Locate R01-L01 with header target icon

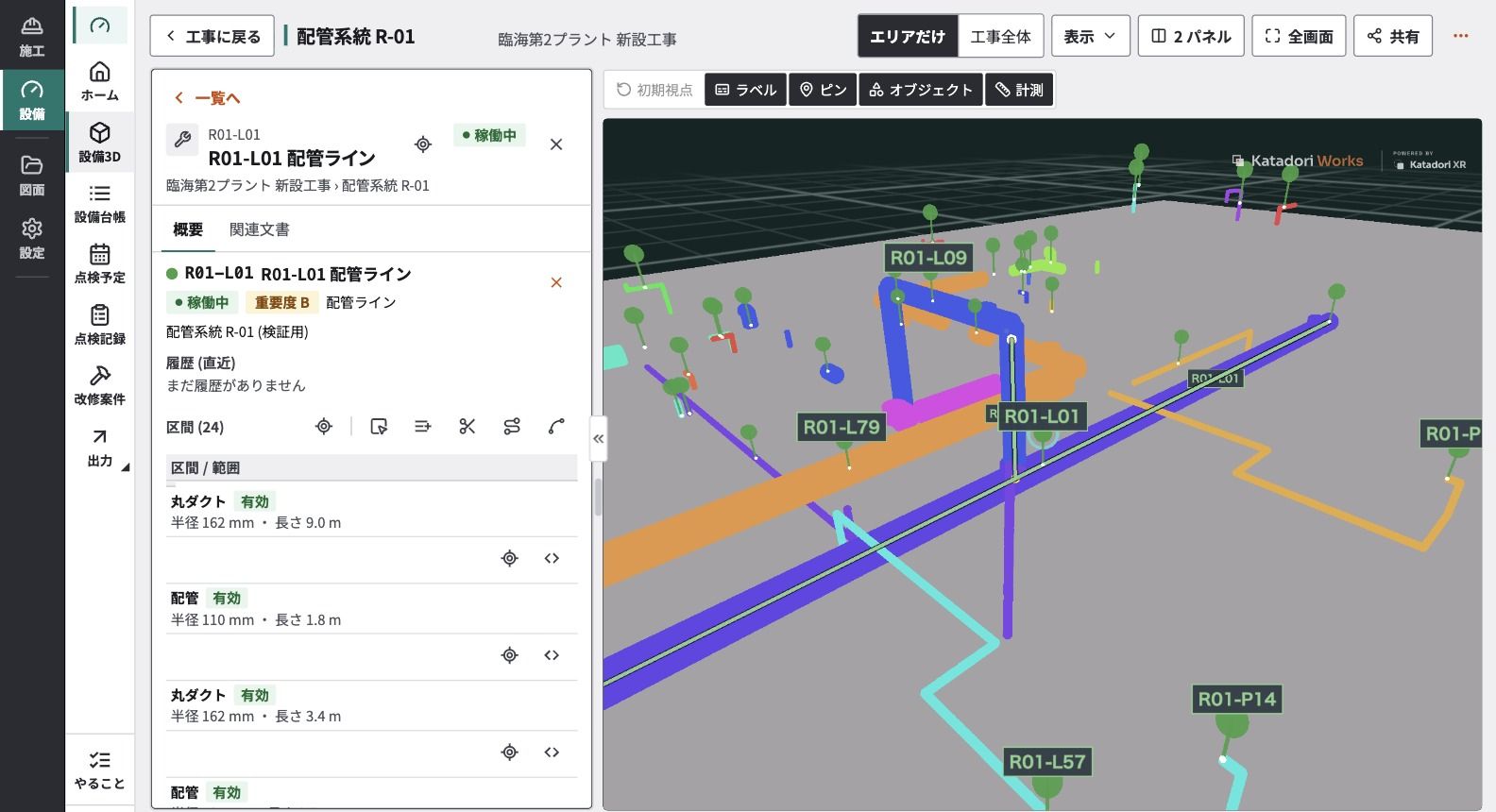423,144
